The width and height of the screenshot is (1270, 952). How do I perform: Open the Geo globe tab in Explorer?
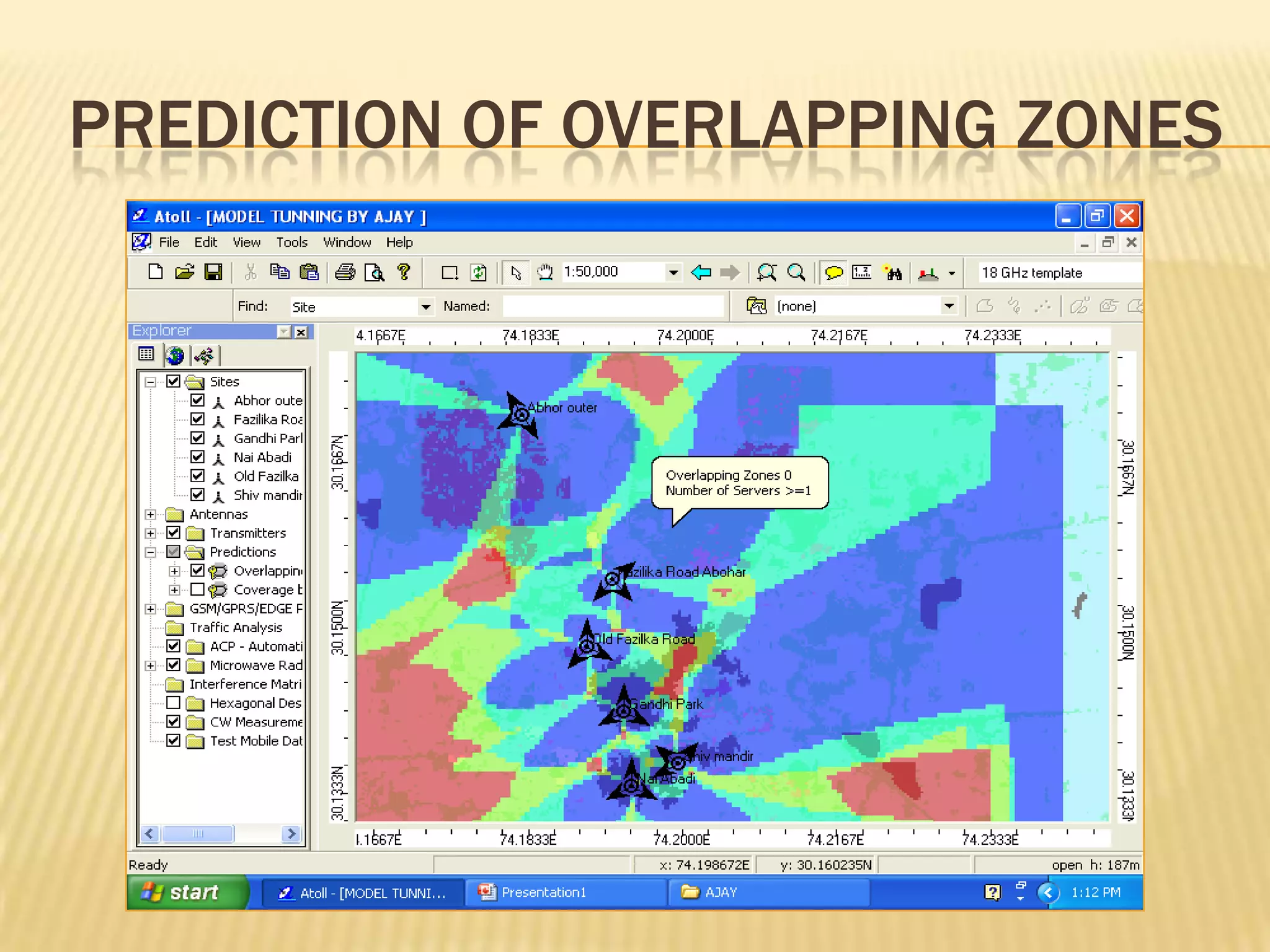point(175,355)
